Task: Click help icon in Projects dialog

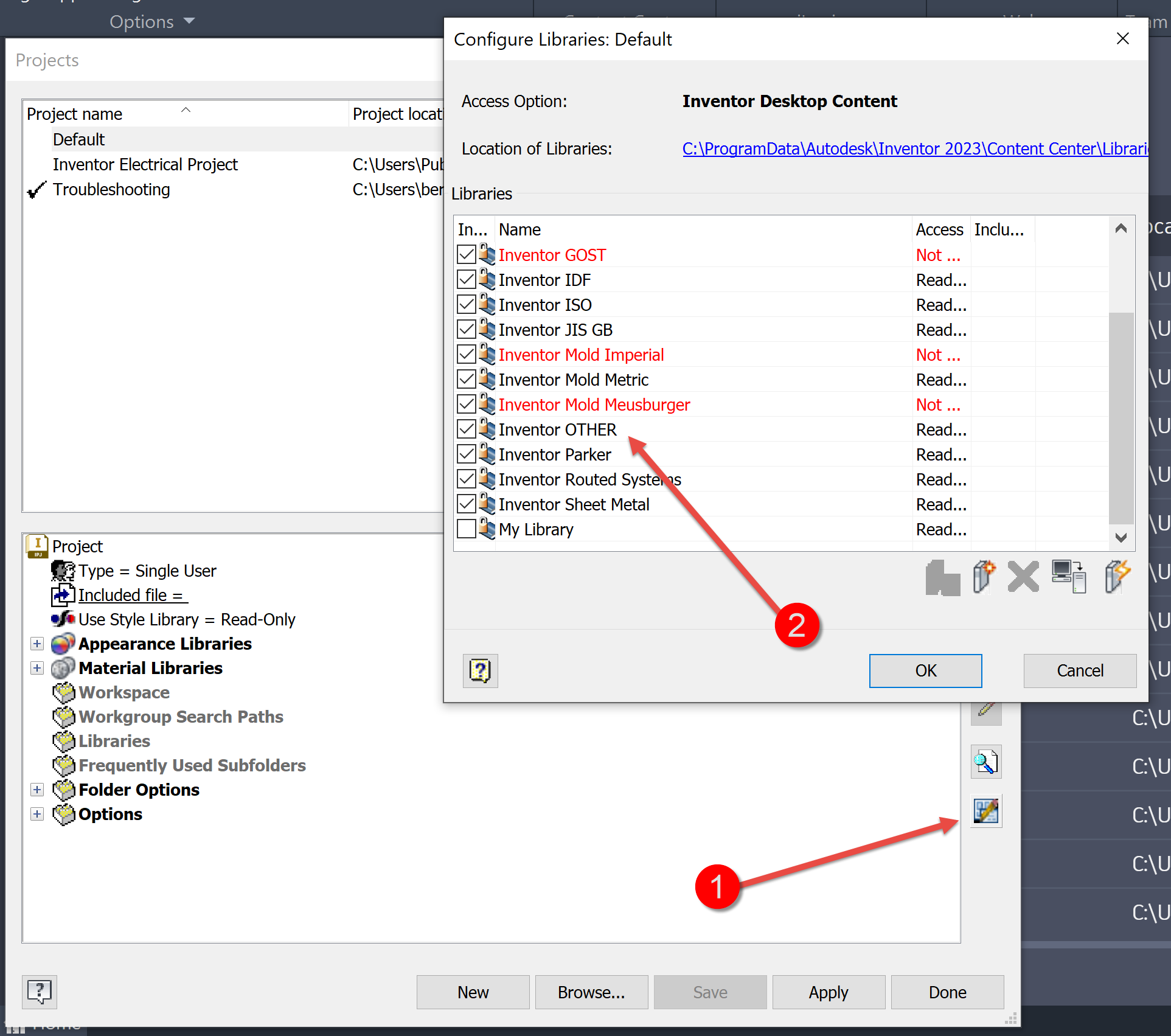Action: click(x=40, y=992)
